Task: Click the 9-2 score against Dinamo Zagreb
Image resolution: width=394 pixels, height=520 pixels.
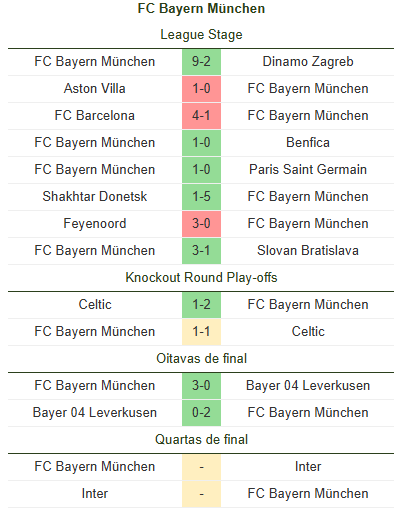Action: 201,62
